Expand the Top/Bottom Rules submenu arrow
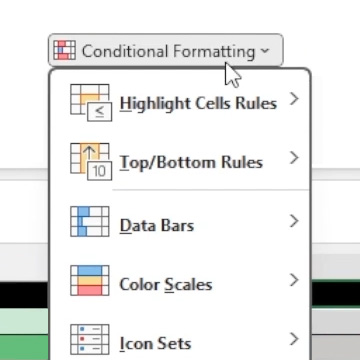360x360 pixels. [294, 158]
